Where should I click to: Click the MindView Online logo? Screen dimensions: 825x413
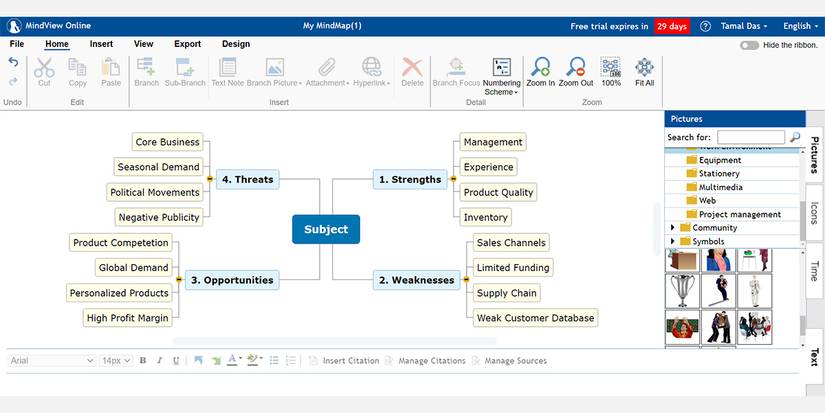click(14, 26)
